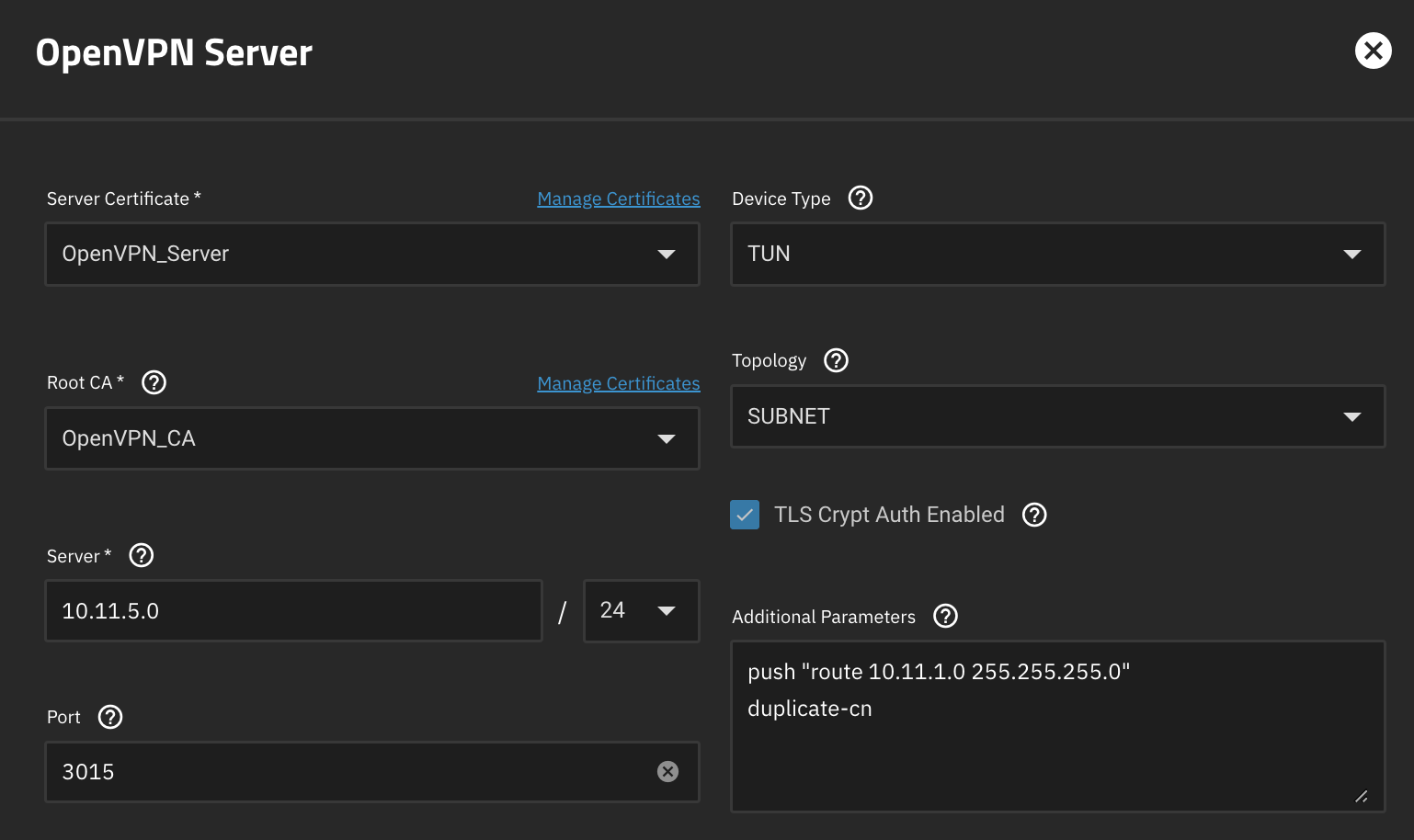The image size is (1414, 840).
Task: Expand the Root CA dropdown
Action: click(x=371, y=438)
